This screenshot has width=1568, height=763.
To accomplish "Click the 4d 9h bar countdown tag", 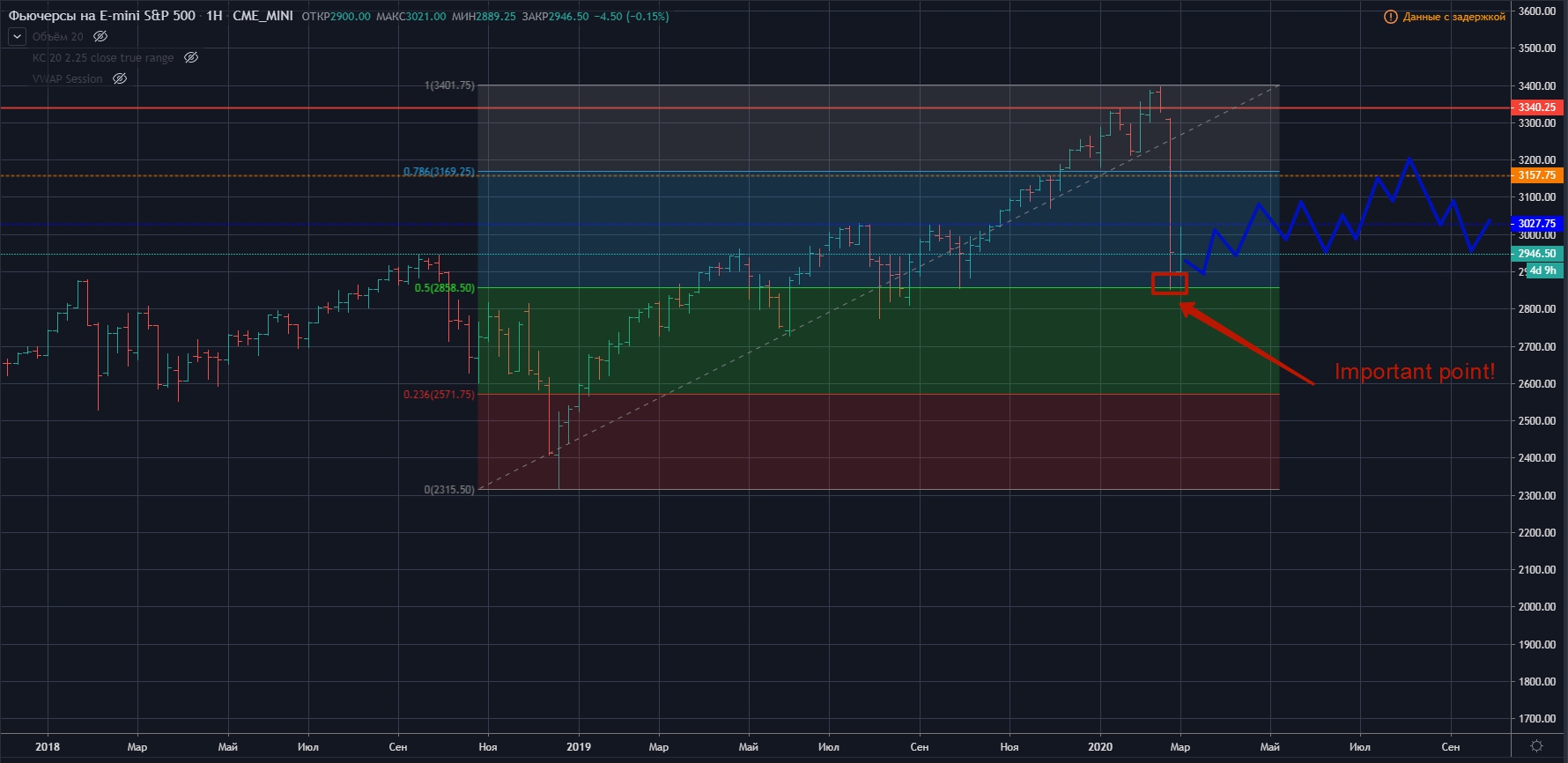I will (x=1543, y=270).
